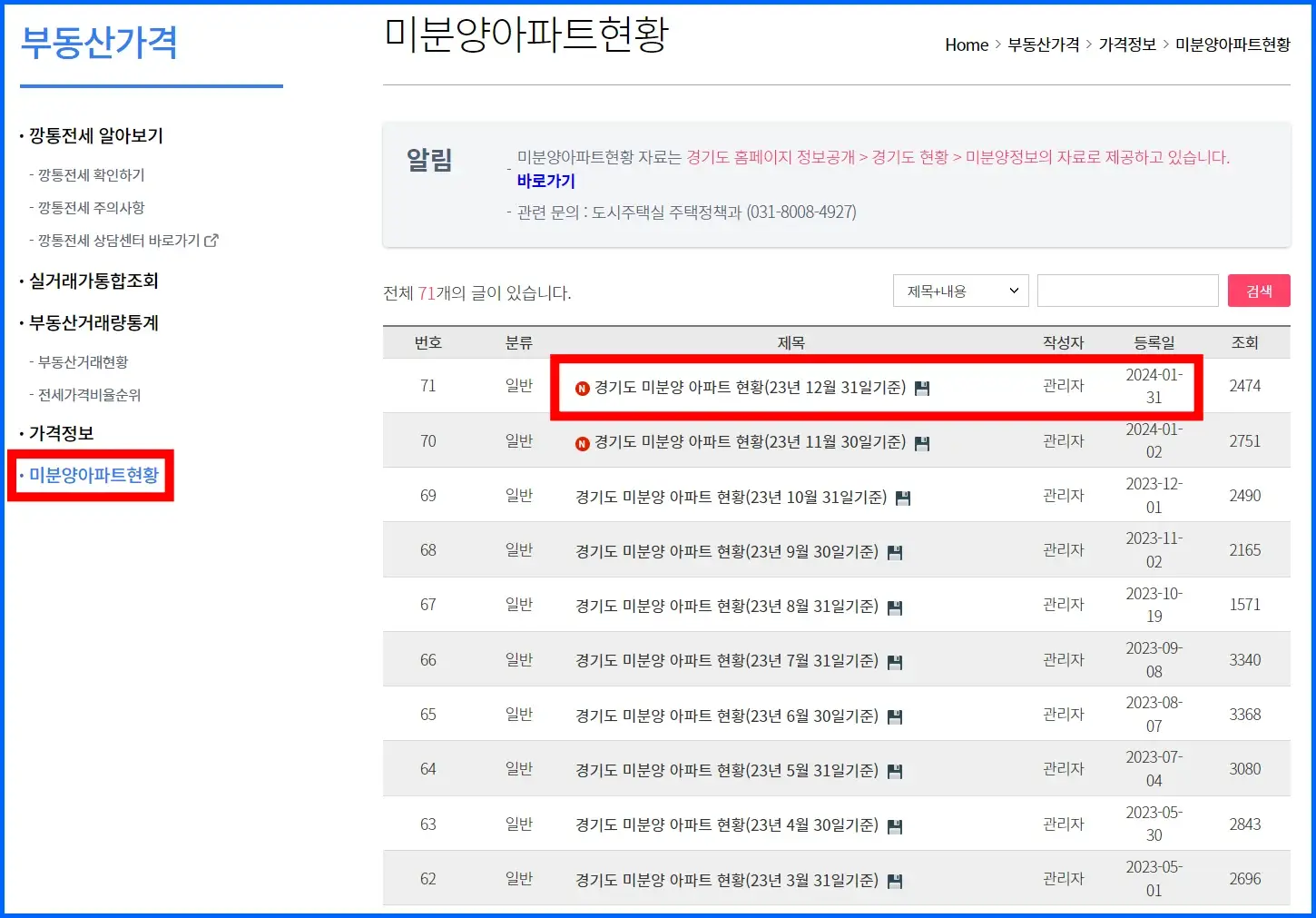
Task: Open the 제목+내용 search type dropdown
Action: (961, 291)
